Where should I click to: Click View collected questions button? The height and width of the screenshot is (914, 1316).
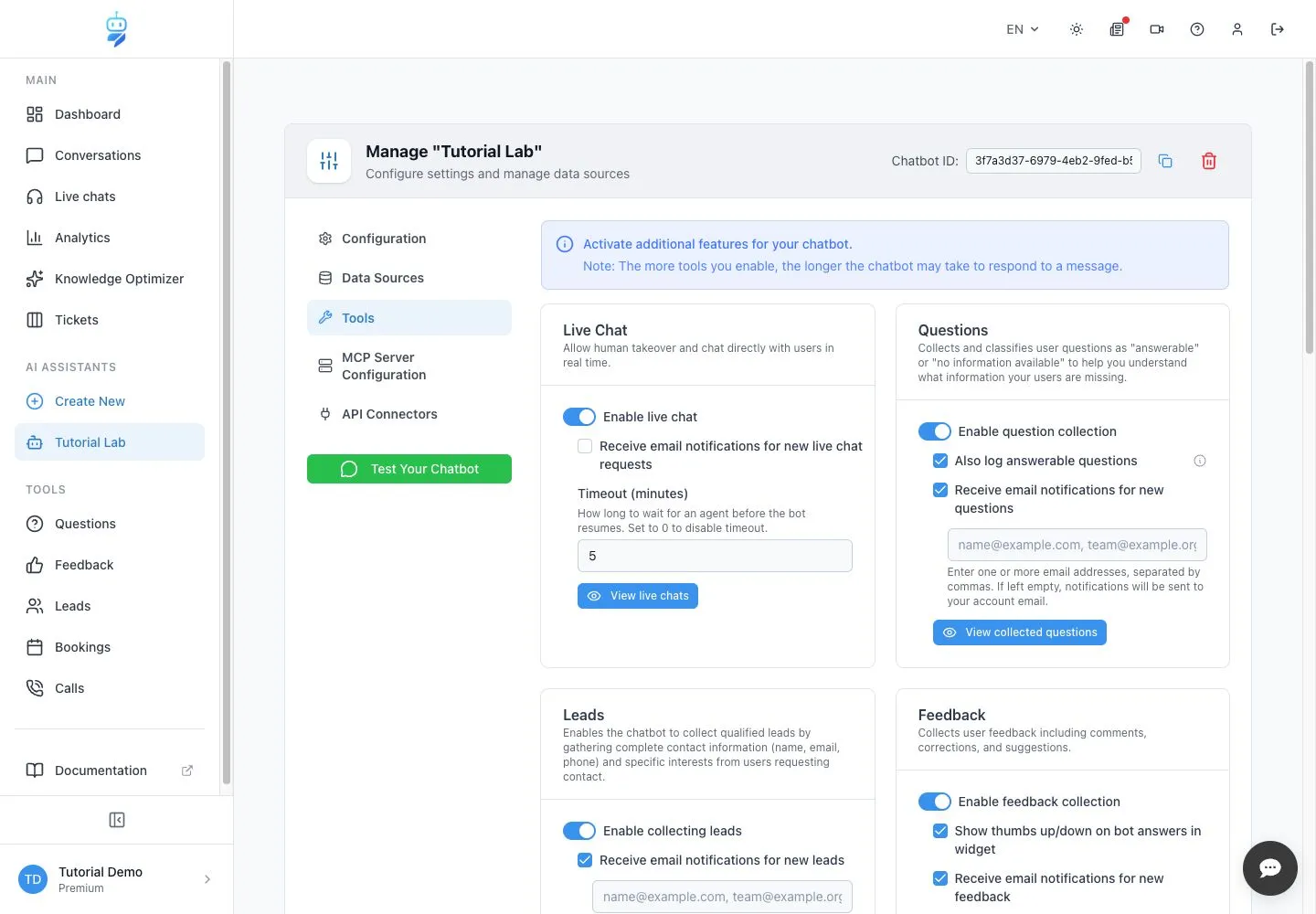(x=1020, y=632)
